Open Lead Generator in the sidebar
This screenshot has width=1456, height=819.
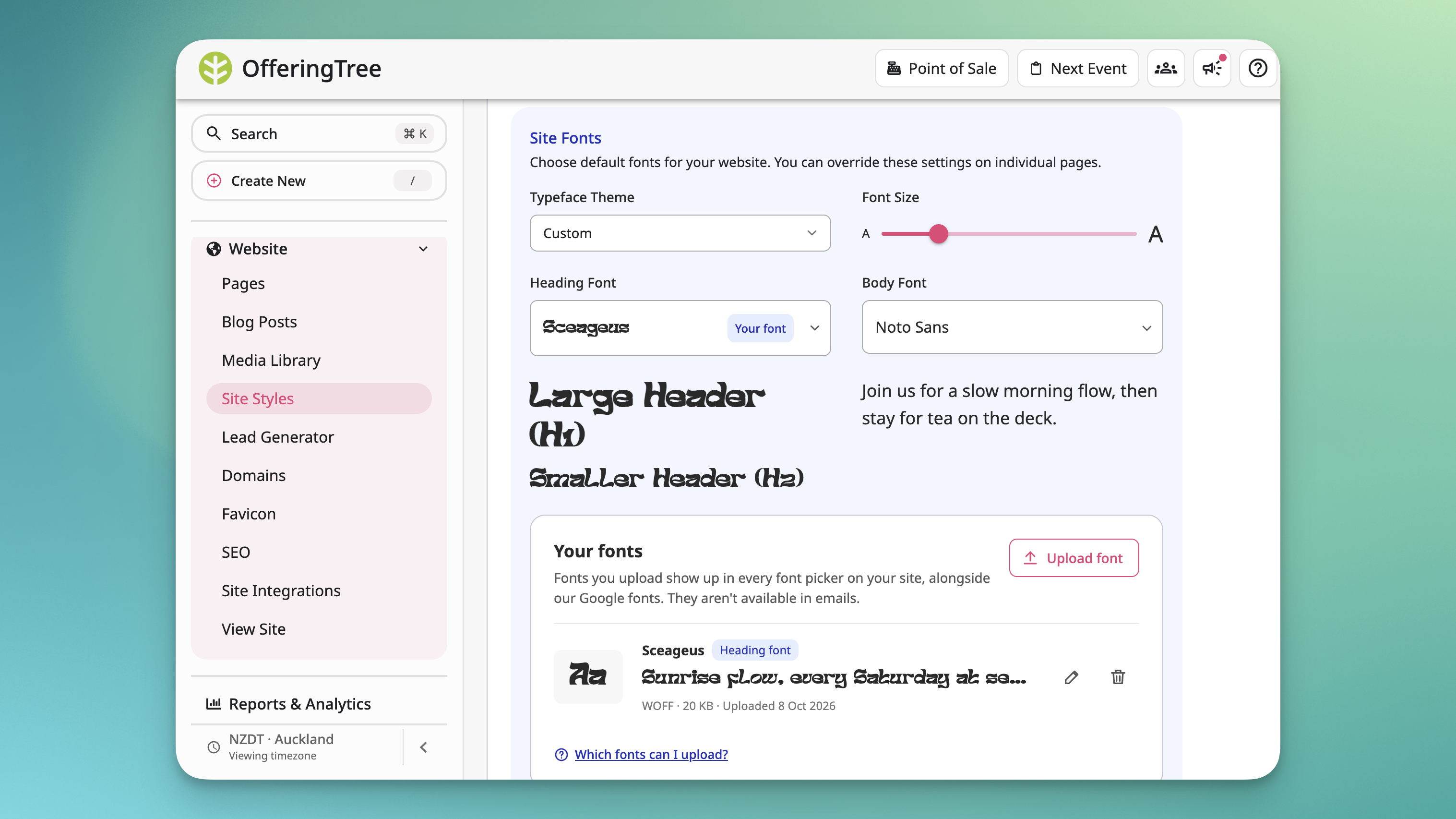tap(277, 437)
